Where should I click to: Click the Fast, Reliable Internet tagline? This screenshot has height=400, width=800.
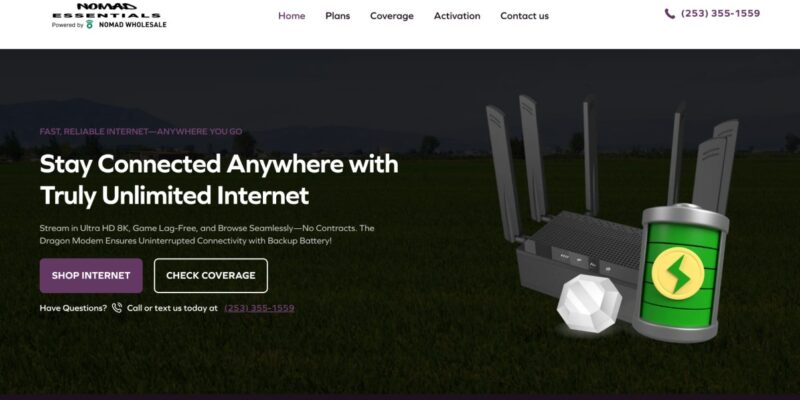point(141,131)
